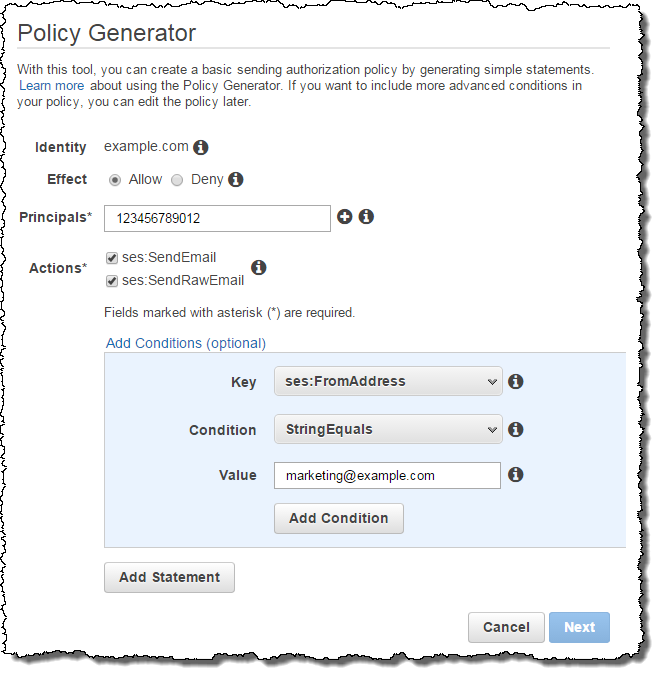Open the Key dropdown showing ses:FromAddress

(387, 381)
